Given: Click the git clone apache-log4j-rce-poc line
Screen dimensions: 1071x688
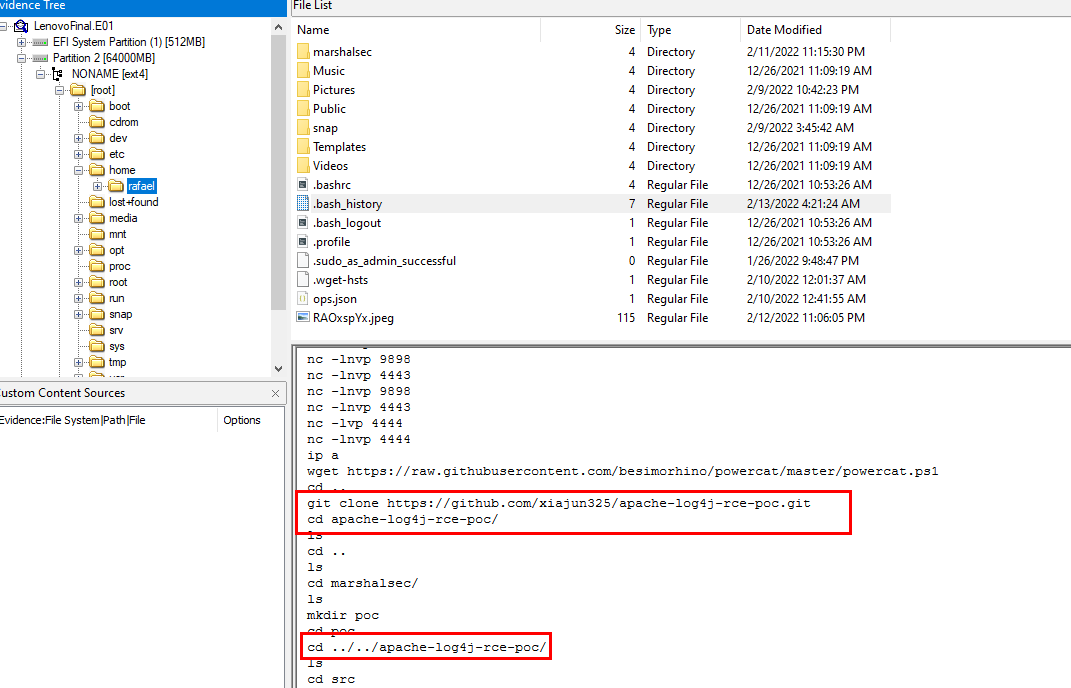Looking at the screenshot, I should tap(559, 504).
